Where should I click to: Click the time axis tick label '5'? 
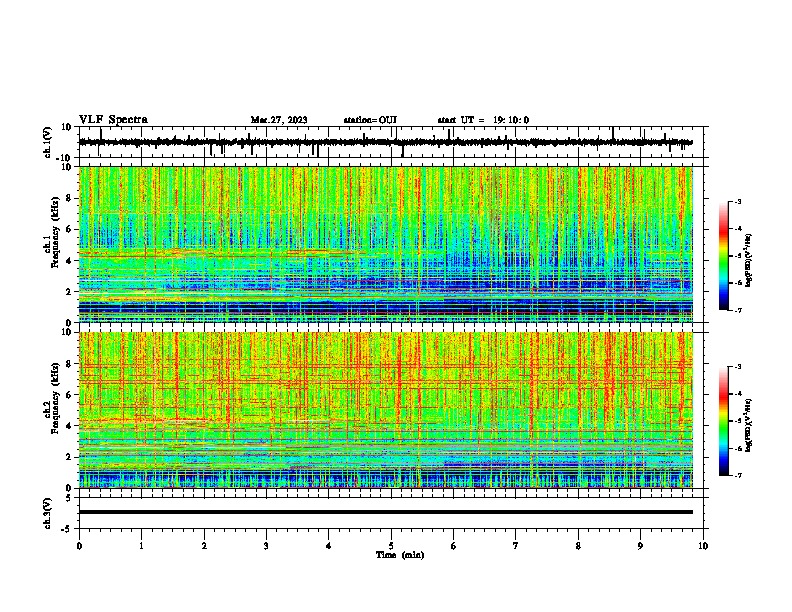[391, 546]
